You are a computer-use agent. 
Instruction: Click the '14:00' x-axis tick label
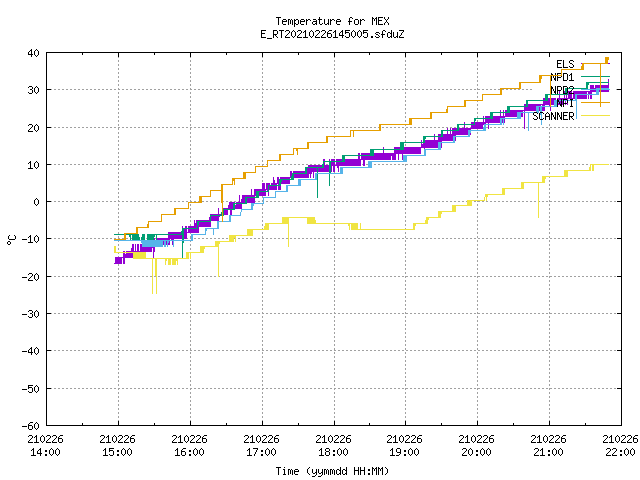coord(45,452)
